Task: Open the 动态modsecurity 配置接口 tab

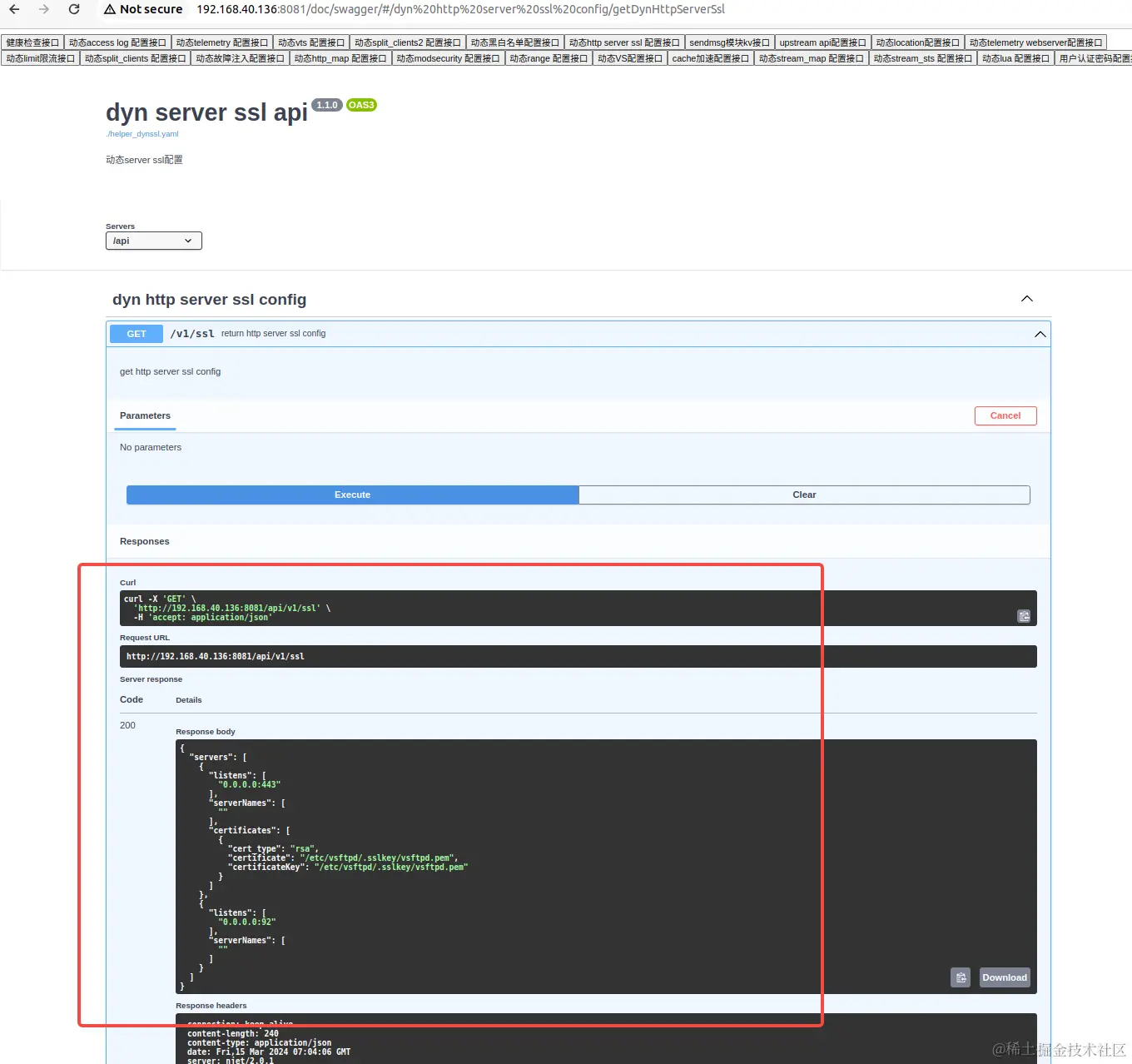Action: click(x=448, y=58)
